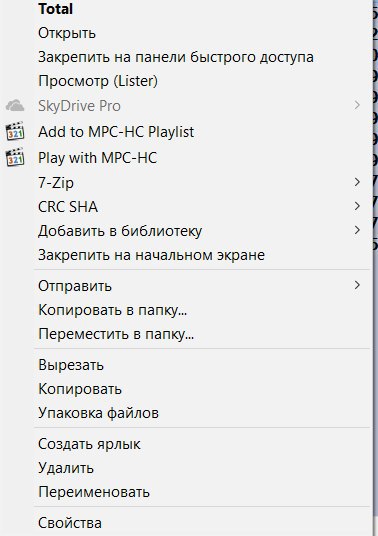Open Просмотр (Lister)
378x536 pixels.
click(98, 81)
